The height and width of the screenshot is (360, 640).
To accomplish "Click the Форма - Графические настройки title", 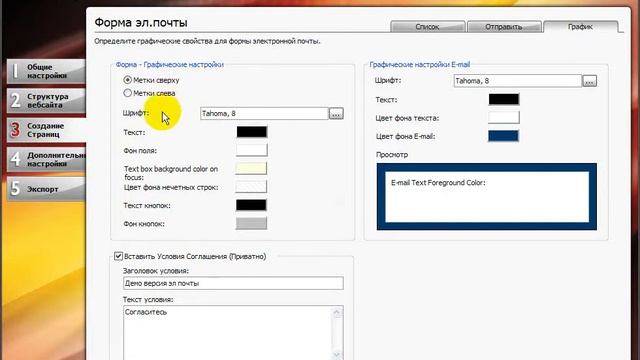I will [x=170, y=64].
